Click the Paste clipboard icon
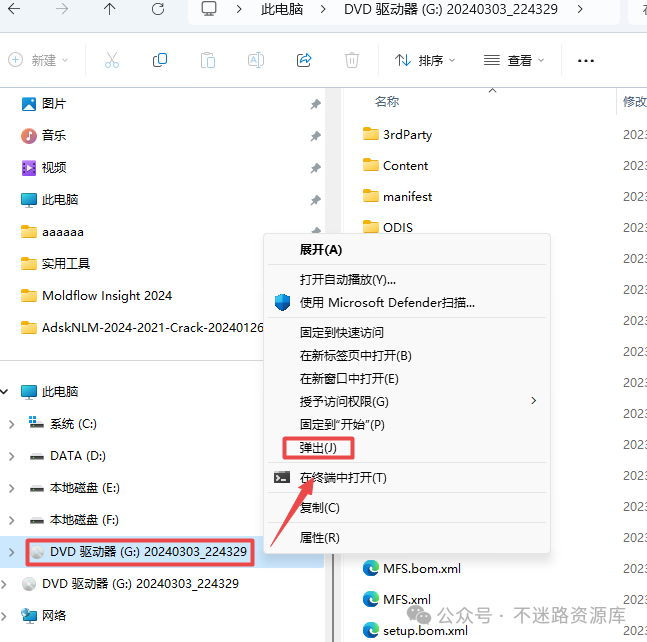This screenshot has height=642, width=647. tap(208, 60)
